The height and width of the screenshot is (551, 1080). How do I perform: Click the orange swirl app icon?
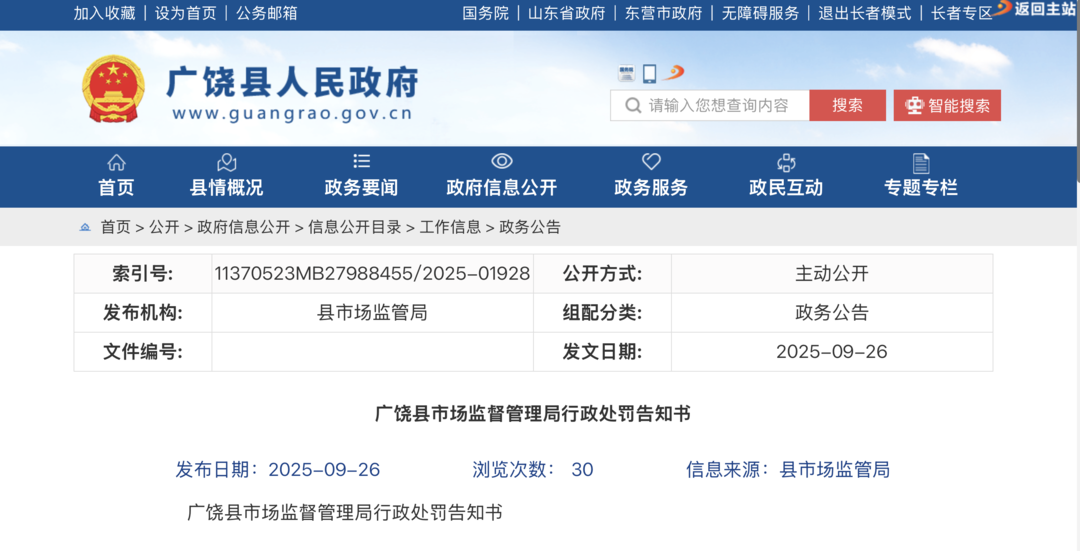(674, 73)
